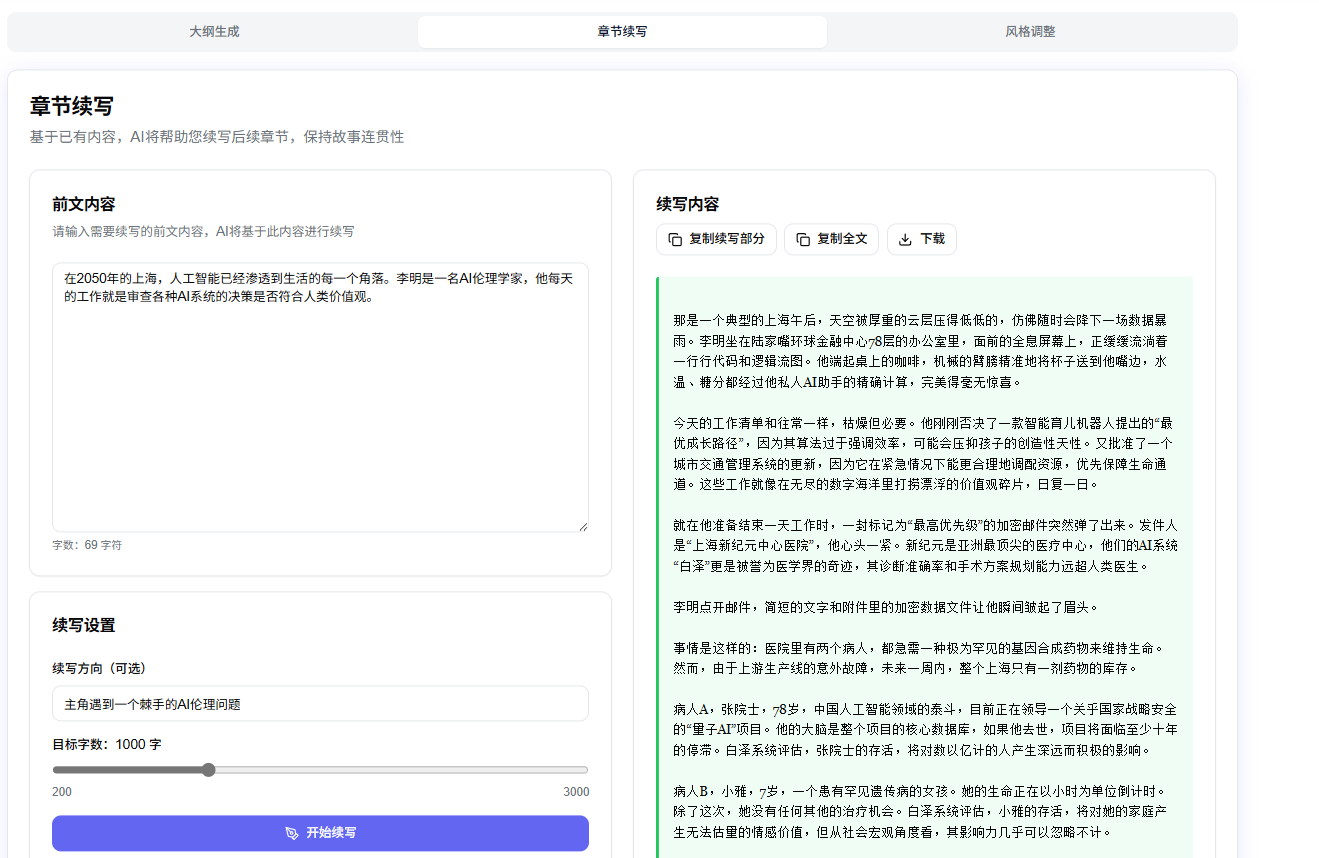The width and height of the screenshot is (1319, 858).
Task: Switch to the 大纲生成 tab
Action: point(212,31)
